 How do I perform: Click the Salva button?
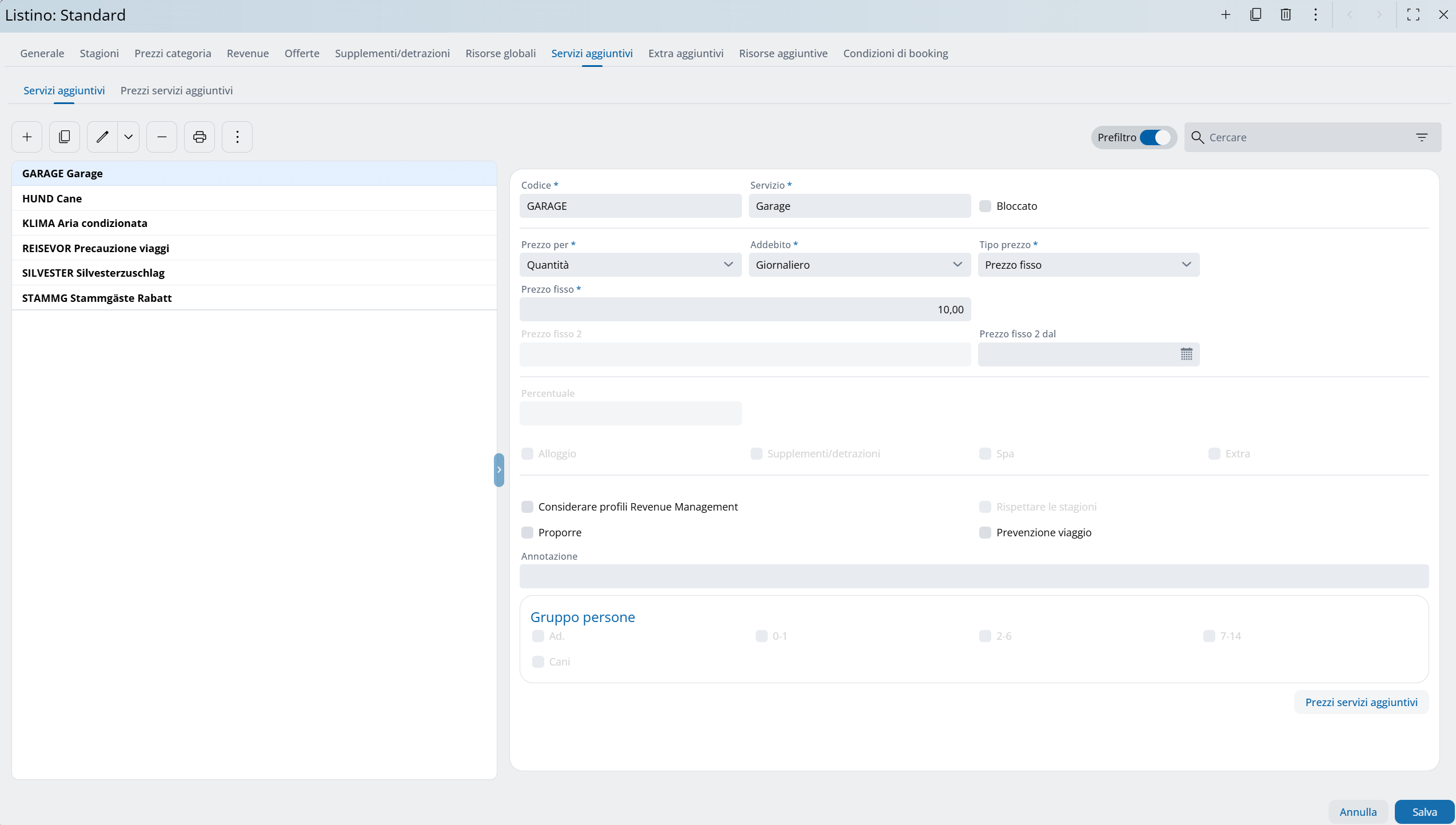[1424, 812]
